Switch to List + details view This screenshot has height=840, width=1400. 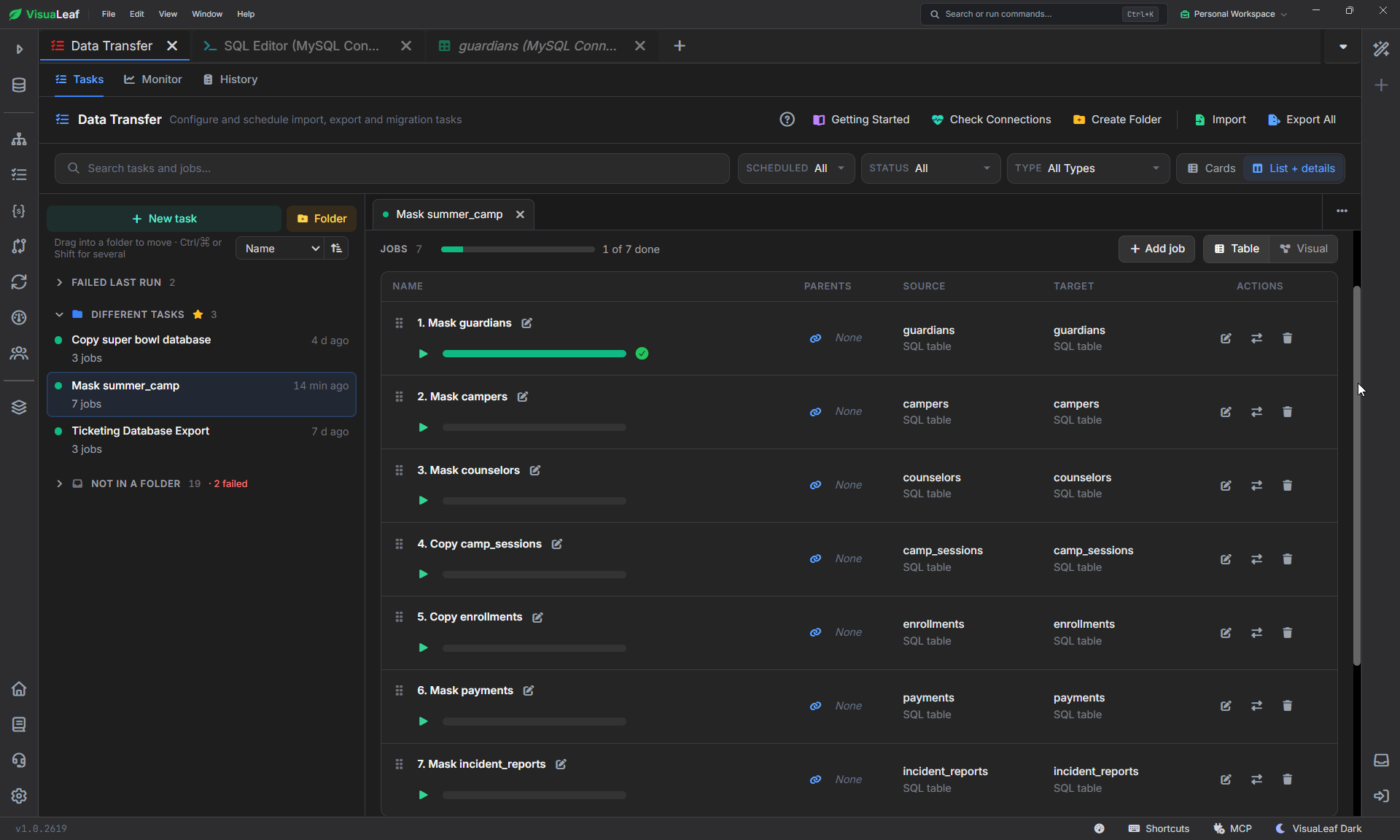pos(1294,168)
